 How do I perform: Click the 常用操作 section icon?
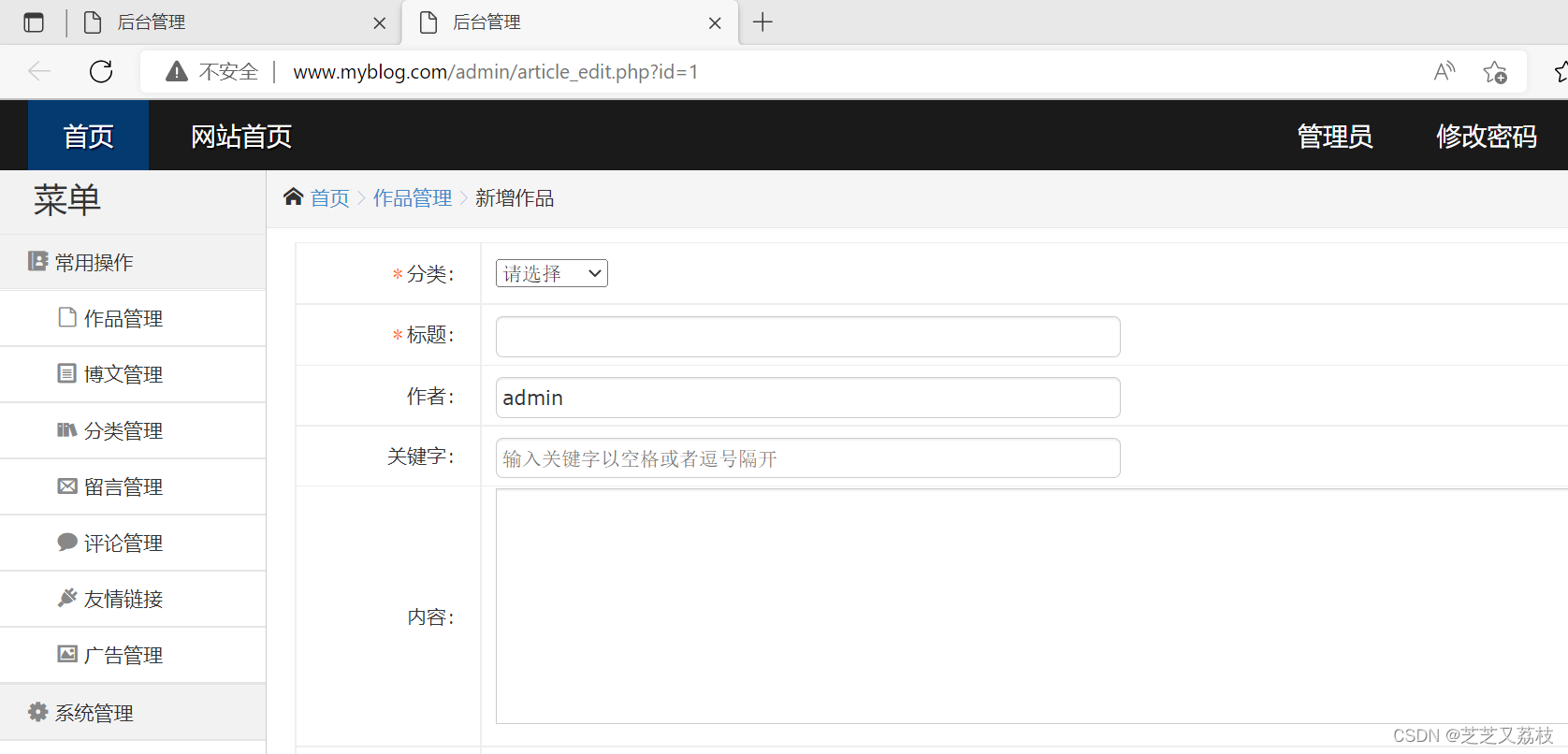[x=37, y=261]
